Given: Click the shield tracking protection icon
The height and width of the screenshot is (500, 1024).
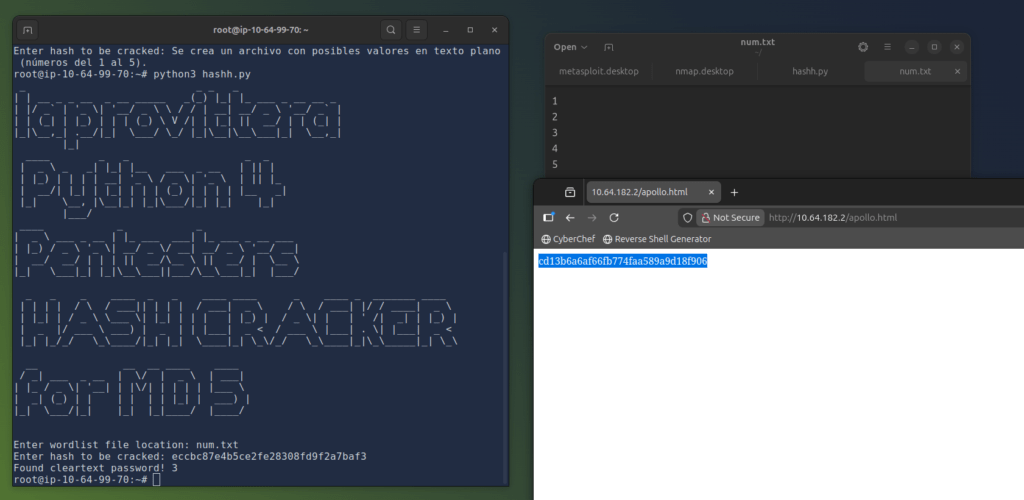Looking at the screenshot, I should [x=687, y=218].
